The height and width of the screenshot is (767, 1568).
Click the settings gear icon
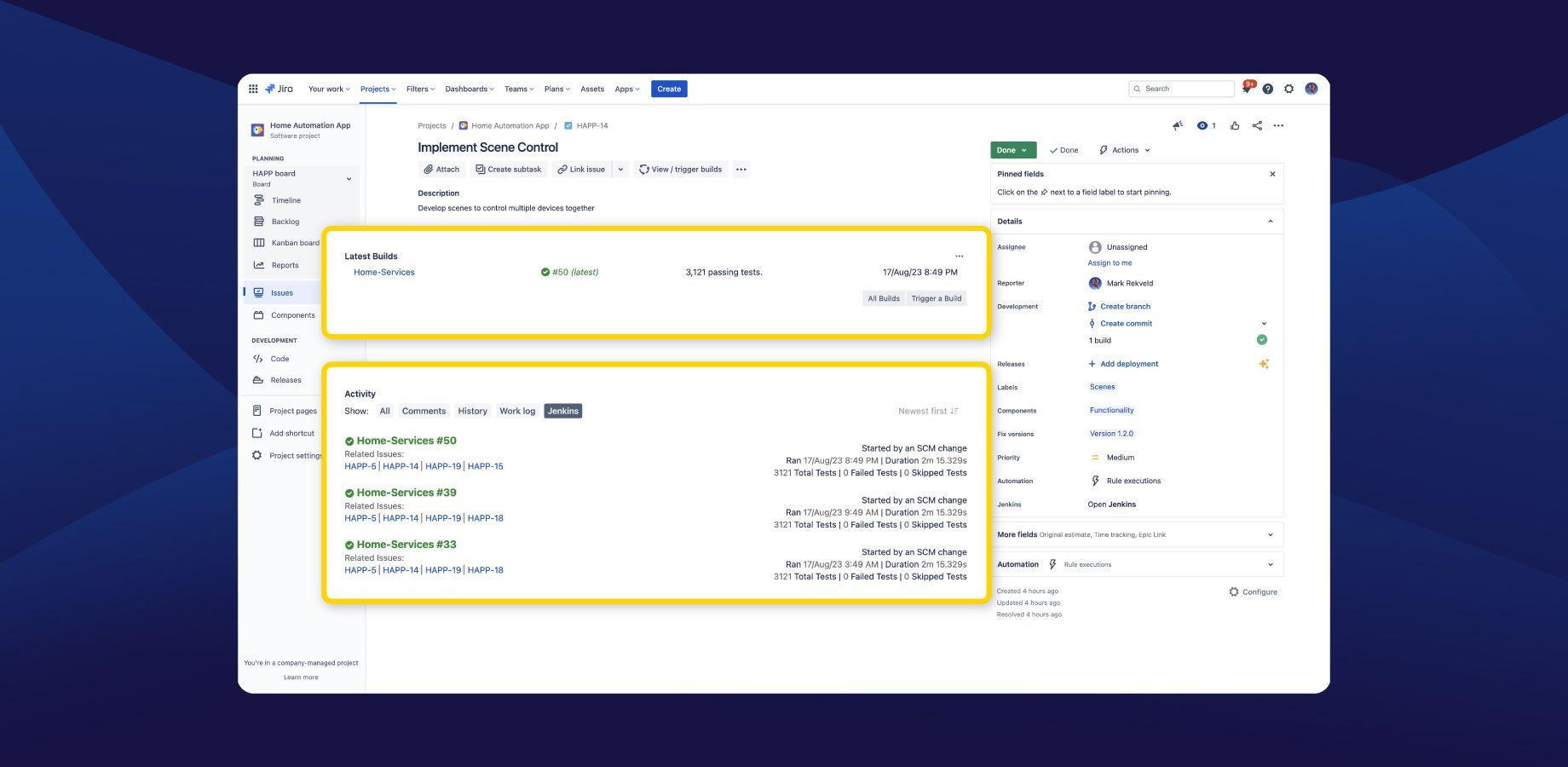pos(1289,89)
